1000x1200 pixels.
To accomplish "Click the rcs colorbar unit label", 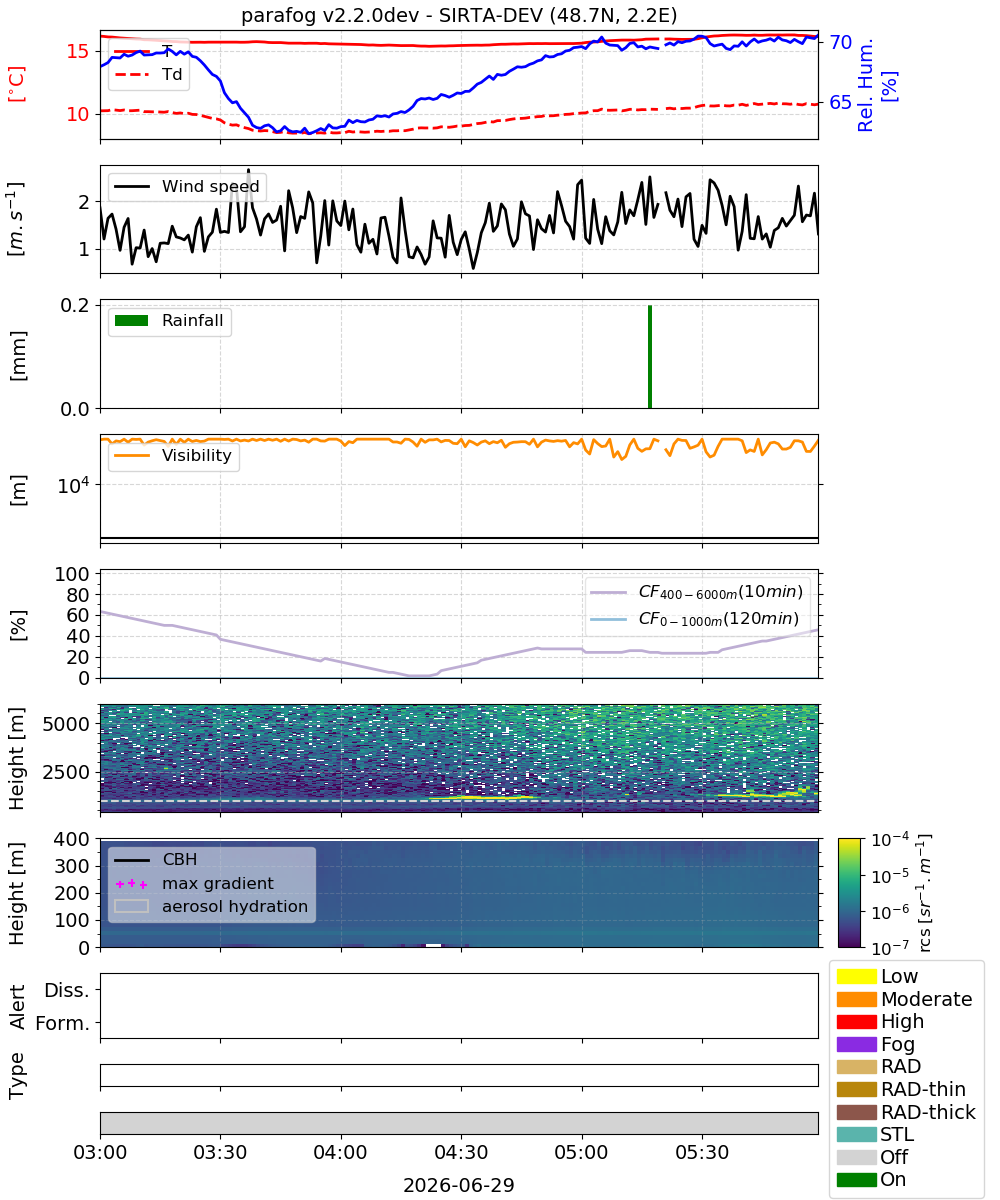I will point(926,892).
